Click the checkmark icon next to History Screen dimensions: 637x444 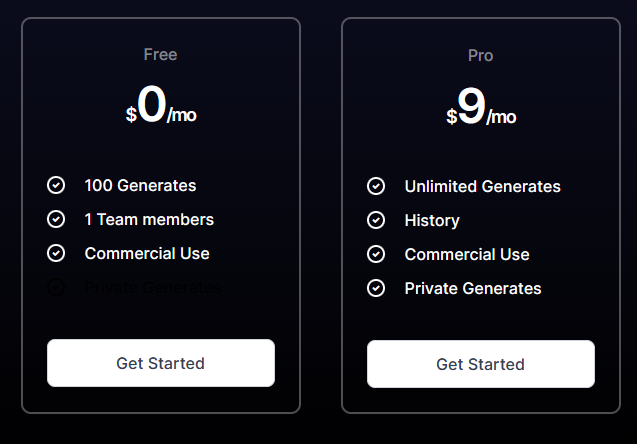coord(376,220)
